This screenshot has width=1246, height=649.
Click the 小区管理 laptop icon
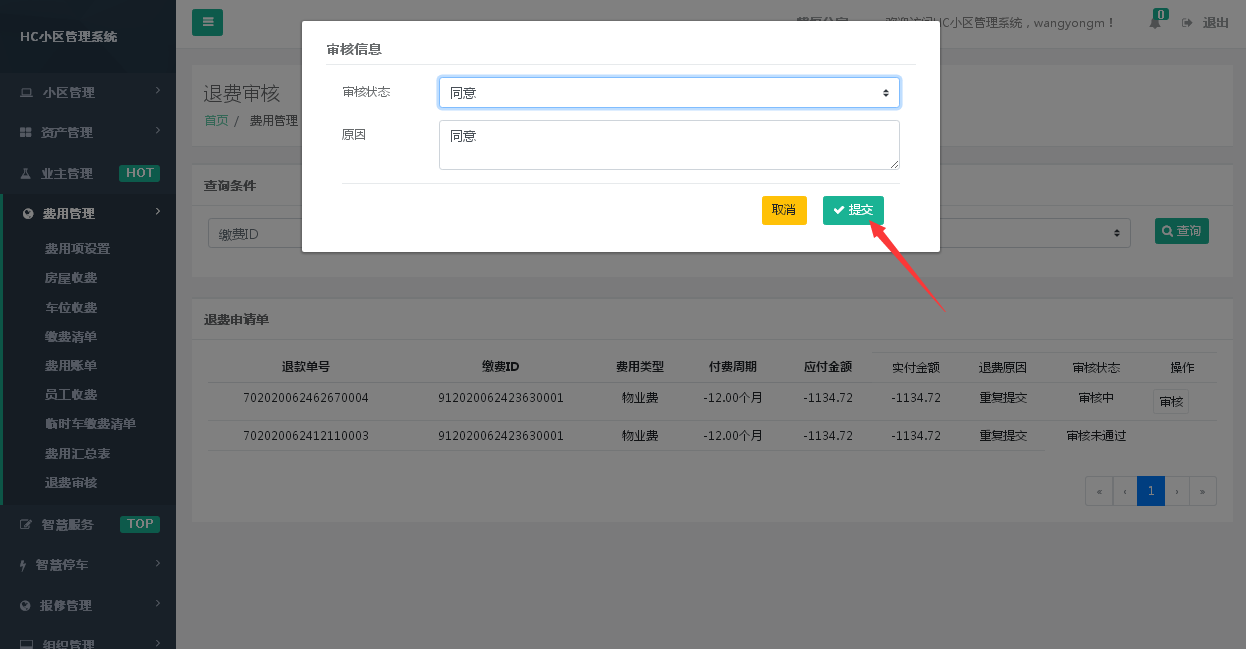(26, 93)
